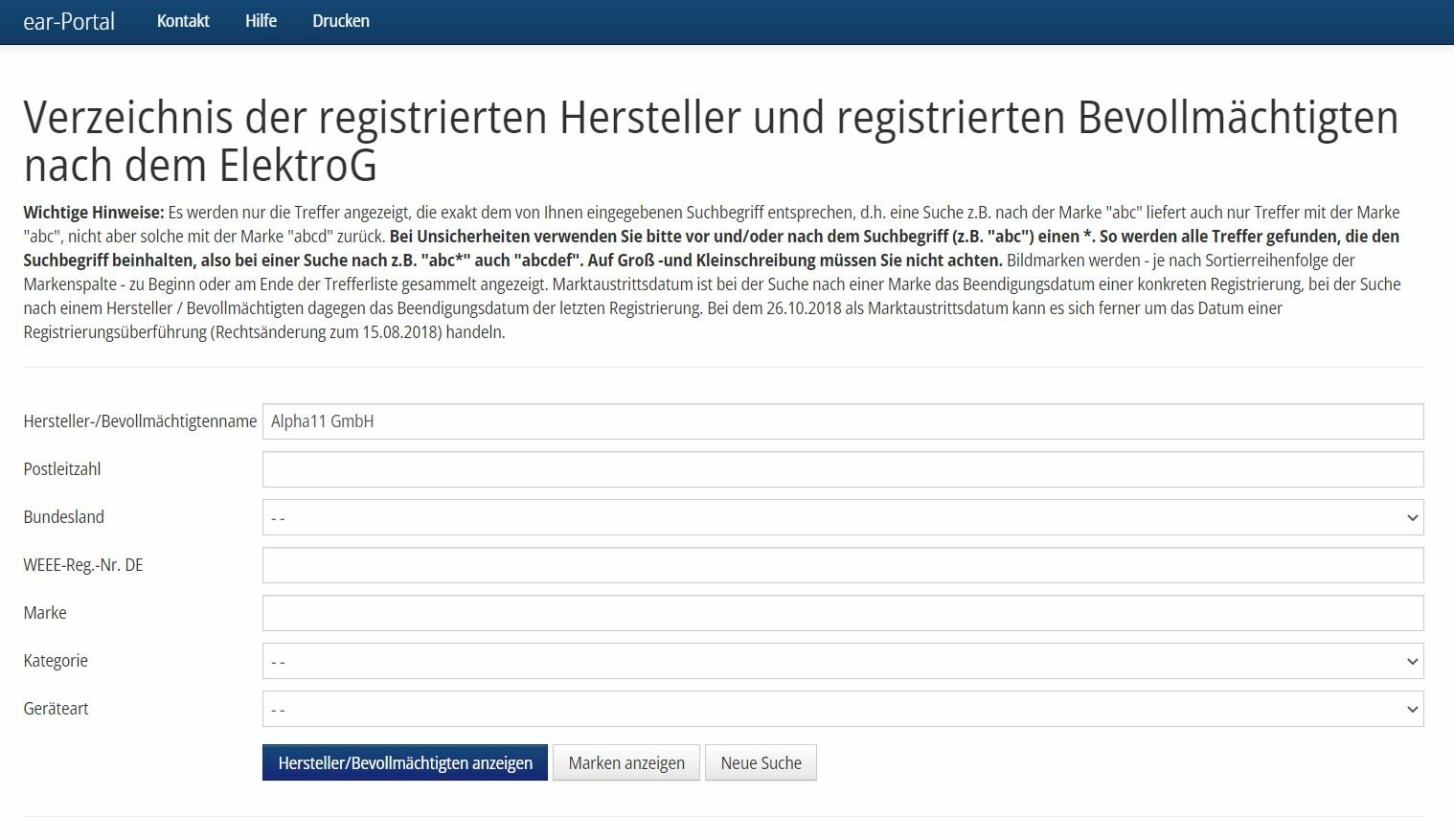Click the Postleitzahl label text

[x=62, y=469]
